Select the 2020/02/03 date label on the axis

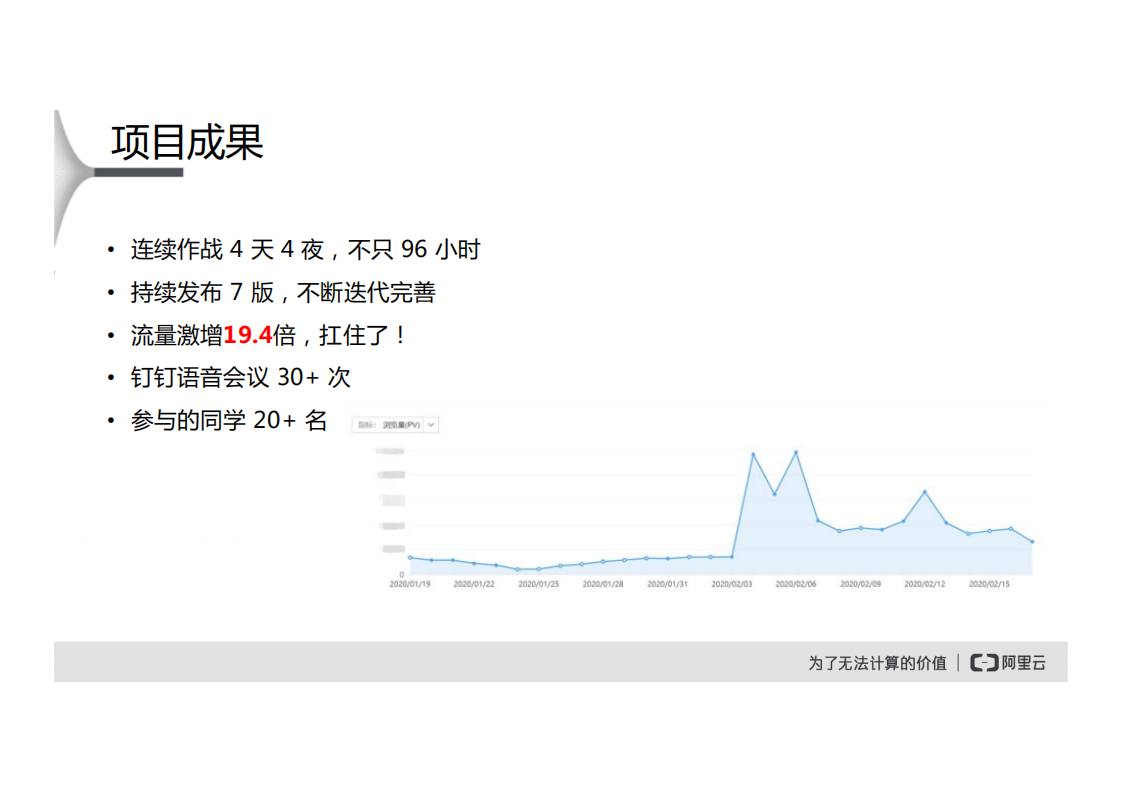pyautogui.click(x=731, y=581)
